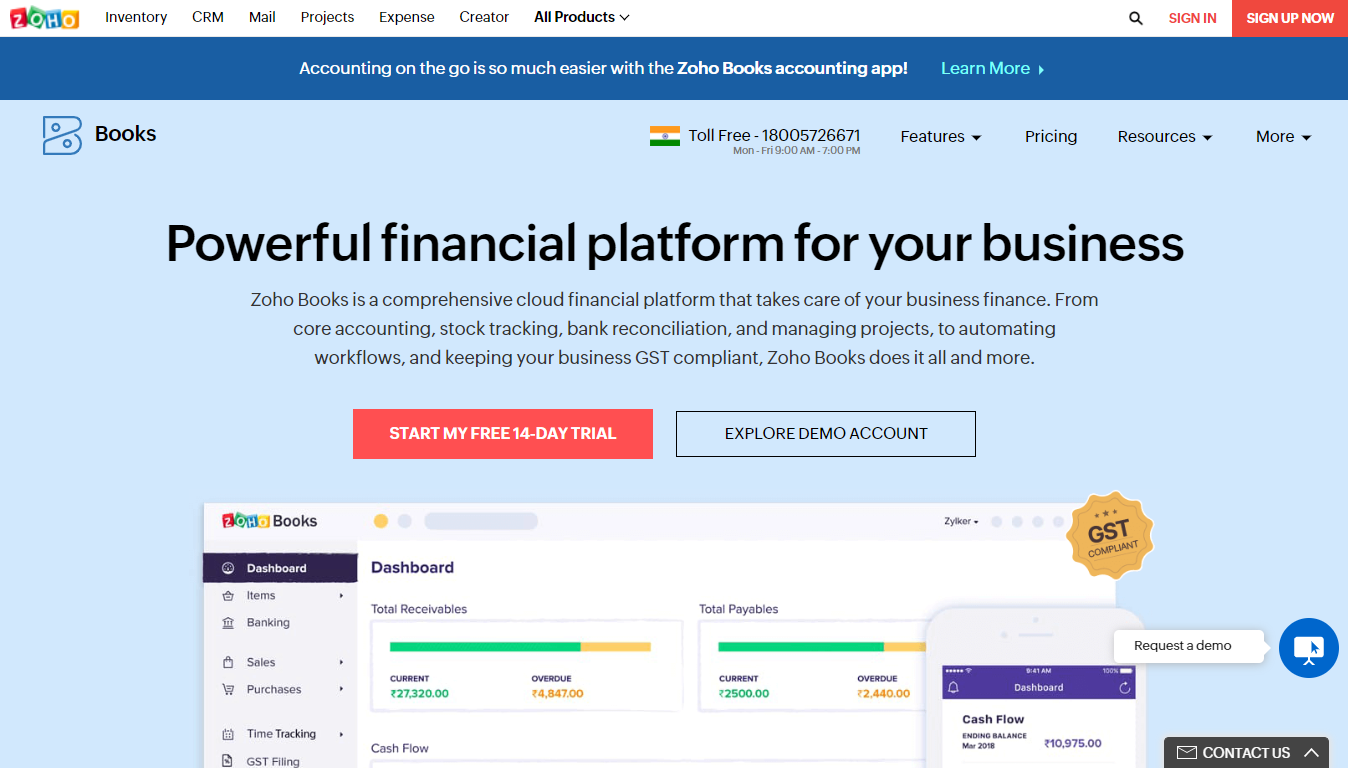Expand the All Products dropdown
This screenshot has height=768, width=1348.
pyautogui.click(x=582, y=17)
